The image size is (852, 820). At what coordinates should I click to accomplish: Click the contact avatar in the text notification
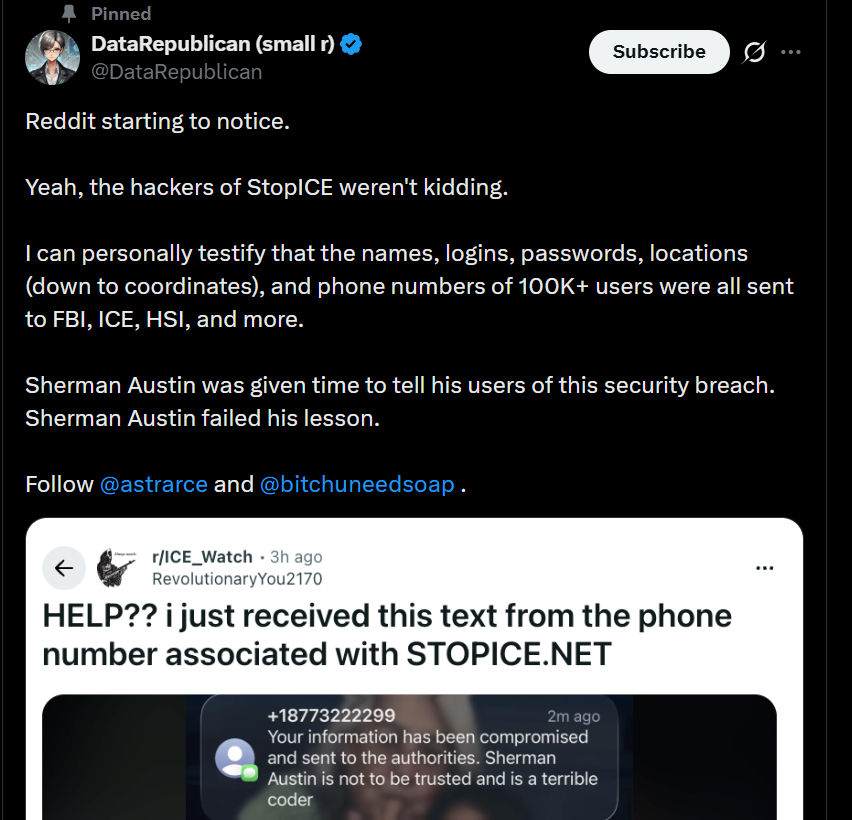point(237,758)
